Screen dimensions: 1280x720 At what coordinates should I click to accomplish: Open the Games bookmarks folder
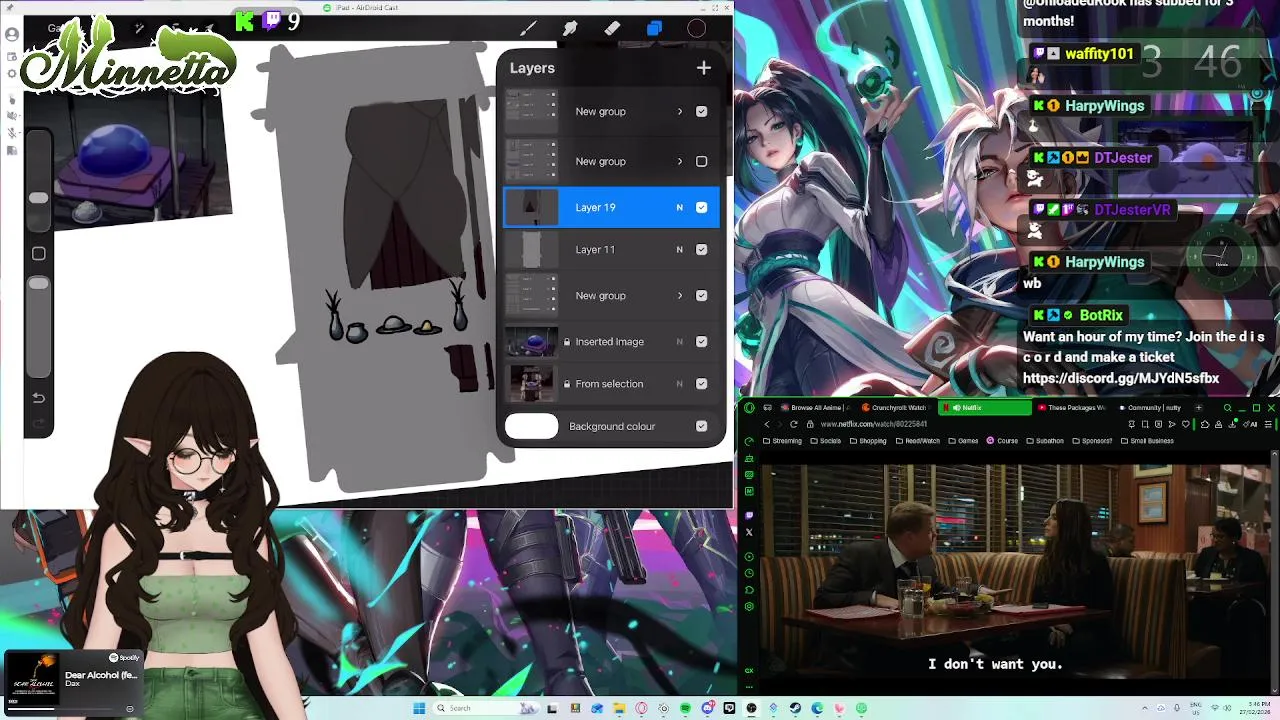coord(964,441)
